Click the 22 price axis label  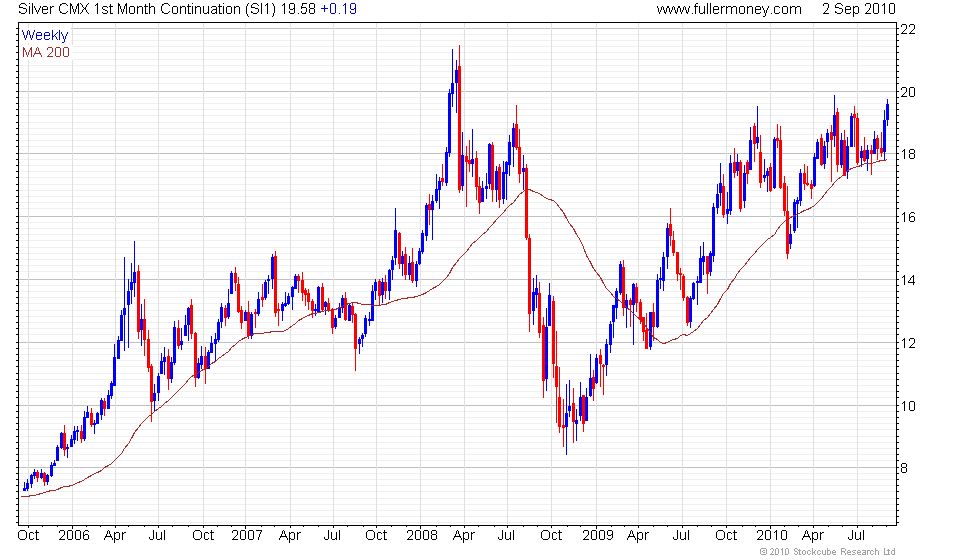coord(908,29)
